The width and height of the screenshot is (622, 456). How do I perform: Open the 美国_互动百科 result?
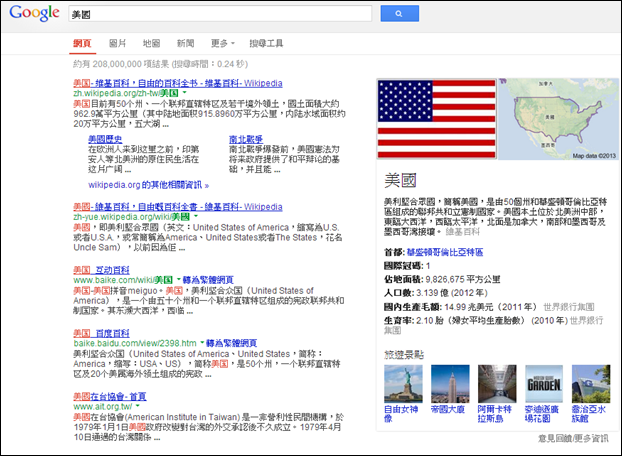click(101, 270)
